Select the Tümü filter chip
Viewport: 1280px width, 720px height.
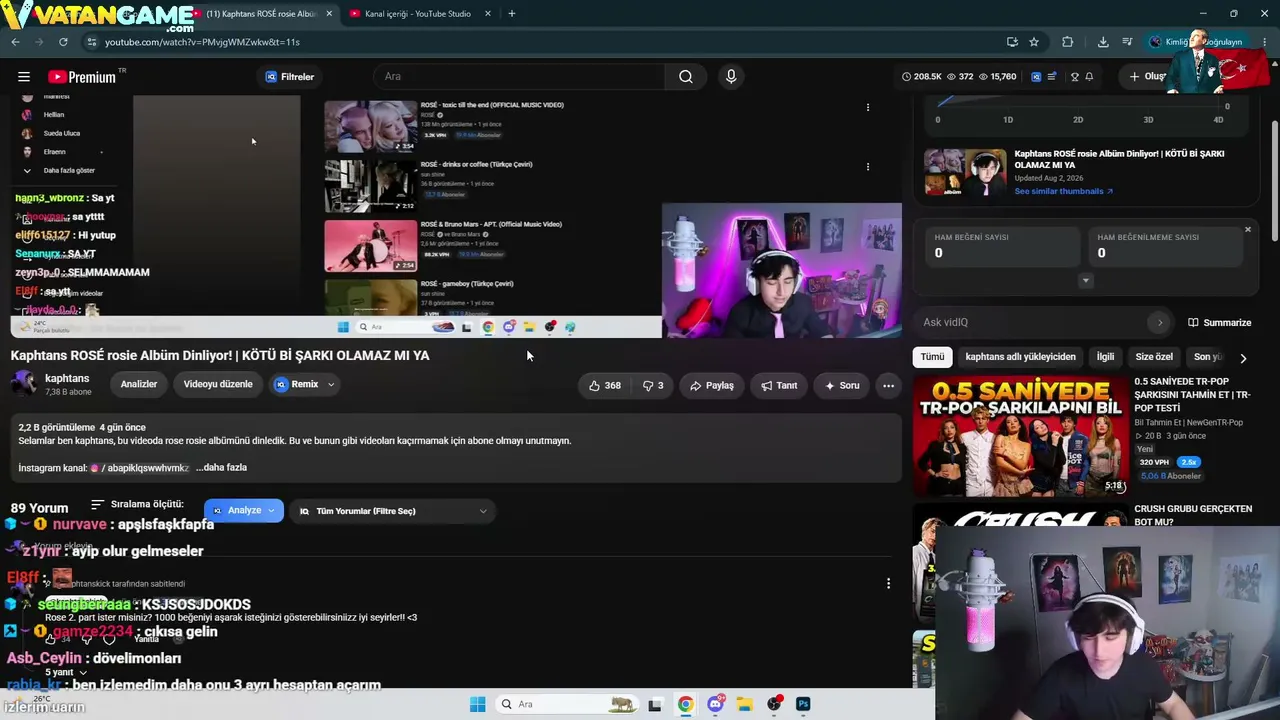pos(932,357)
